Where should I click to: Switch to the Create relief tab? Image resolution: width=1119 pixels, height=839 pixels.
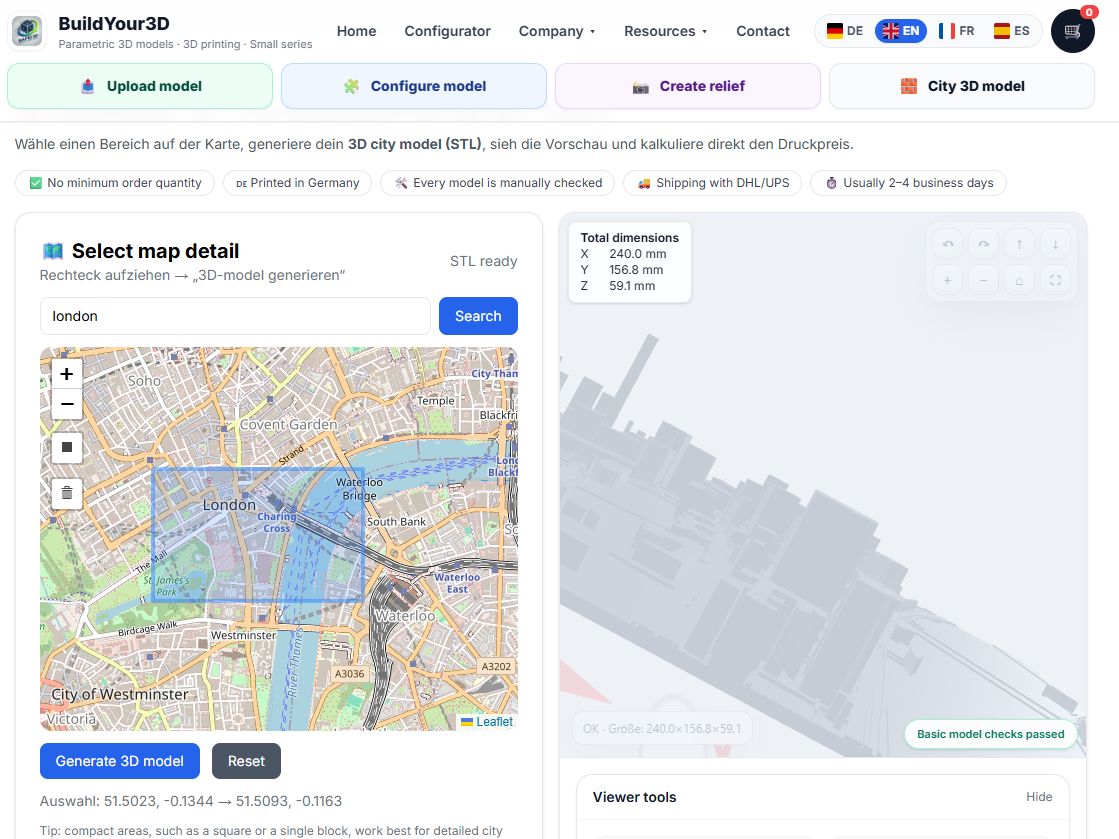688,86
